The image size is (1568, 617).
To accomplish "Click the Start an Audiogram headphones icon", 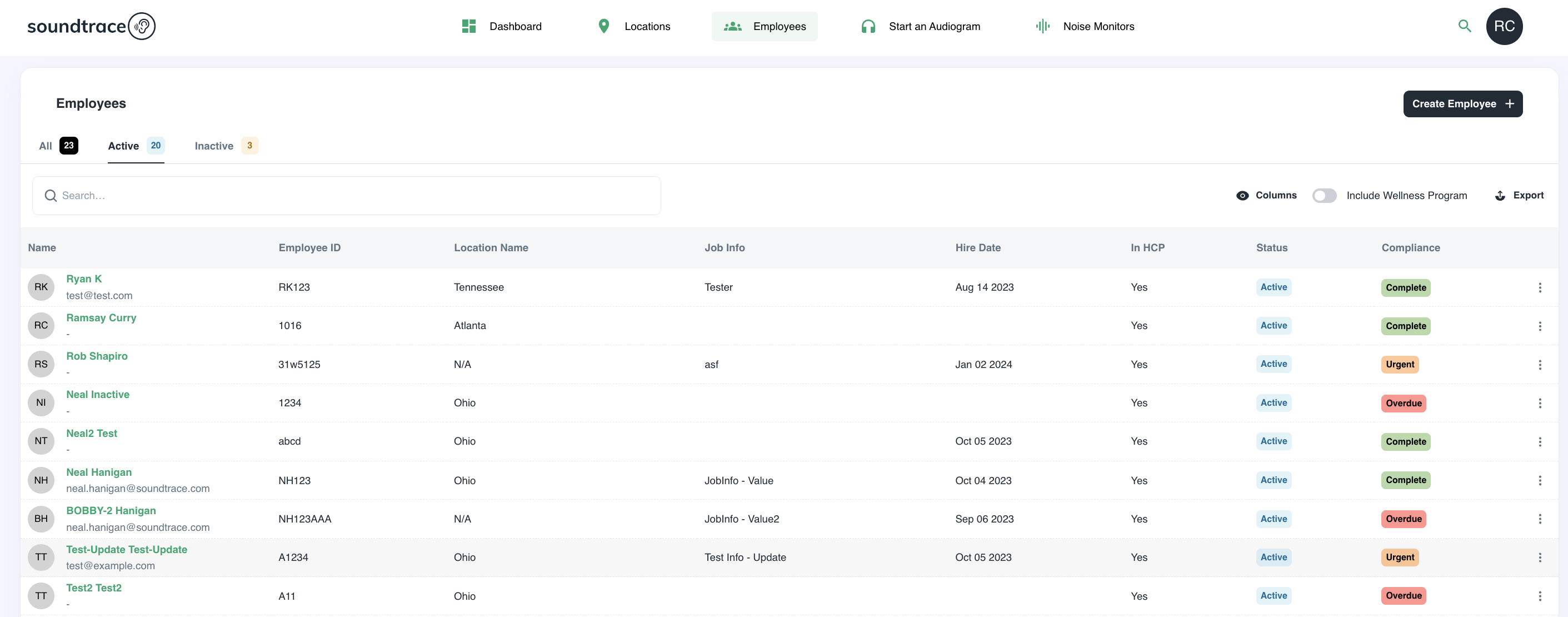I will tap(868, 26).
